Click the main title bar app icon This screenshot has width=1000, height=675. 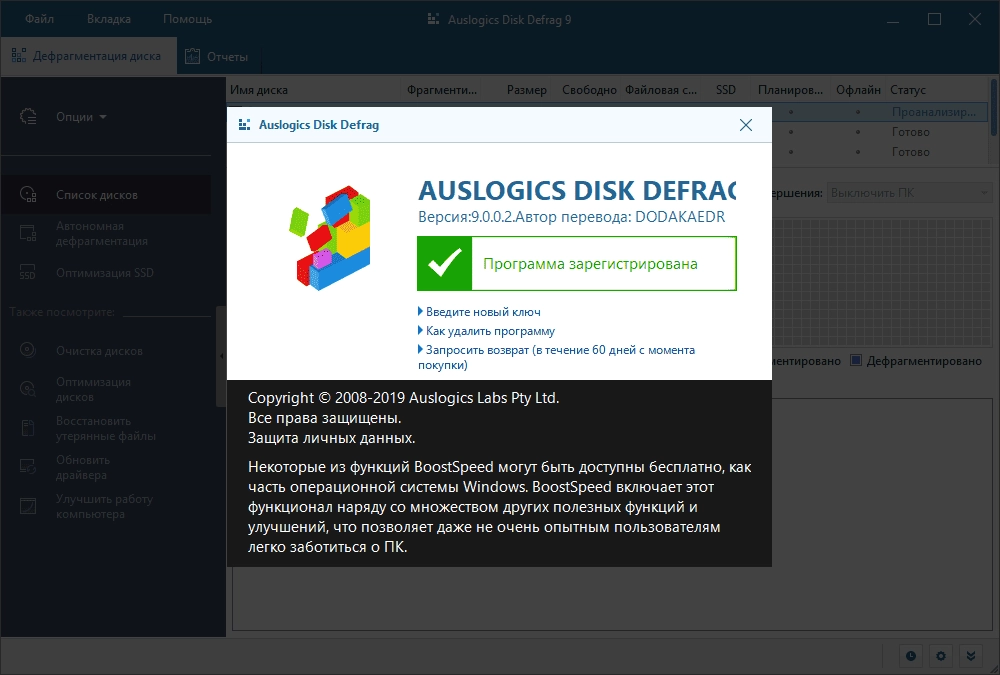(x=433, y=19)
